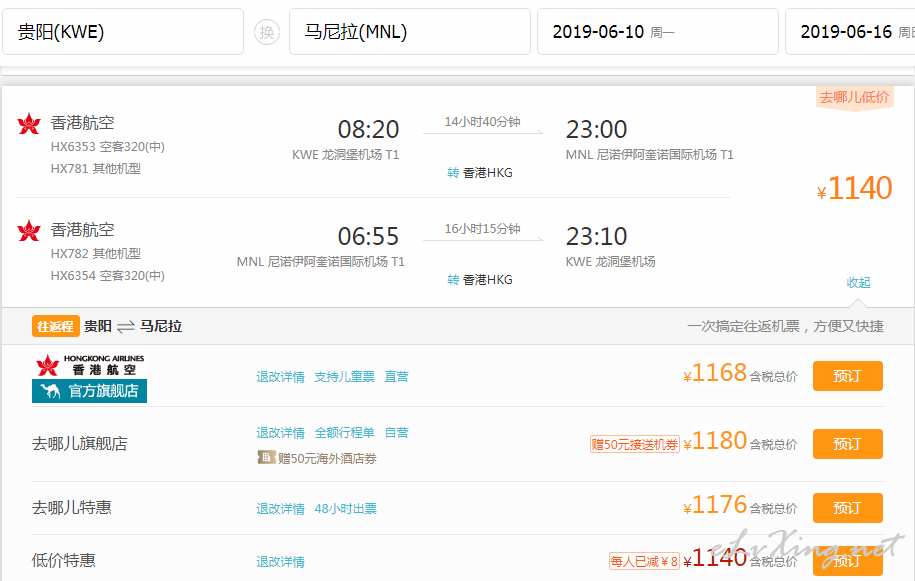This screenshot has width=915, height=581.
Task: Click return arrival time 23:10
Action: 596,236
